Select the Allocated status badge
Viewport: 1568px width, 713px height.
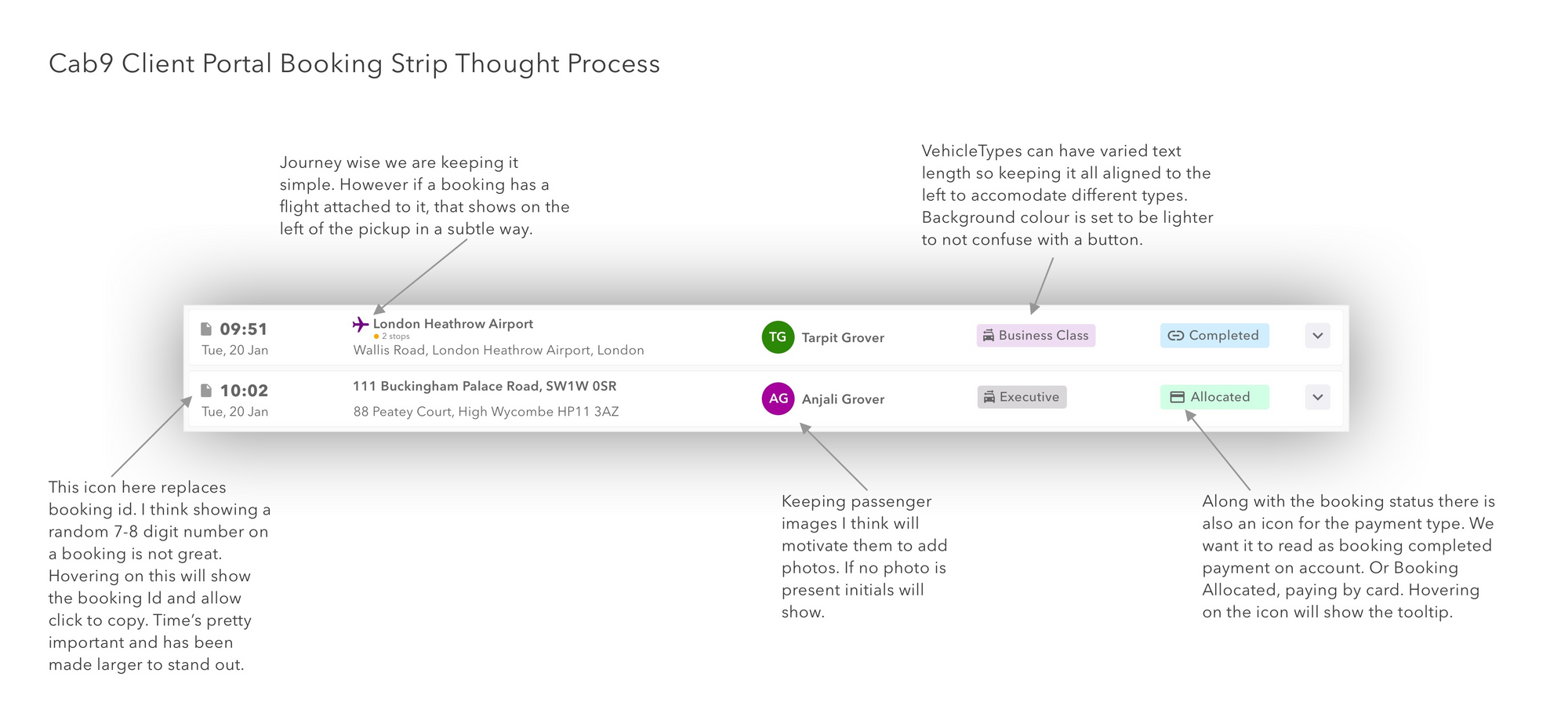point(1214,397)
